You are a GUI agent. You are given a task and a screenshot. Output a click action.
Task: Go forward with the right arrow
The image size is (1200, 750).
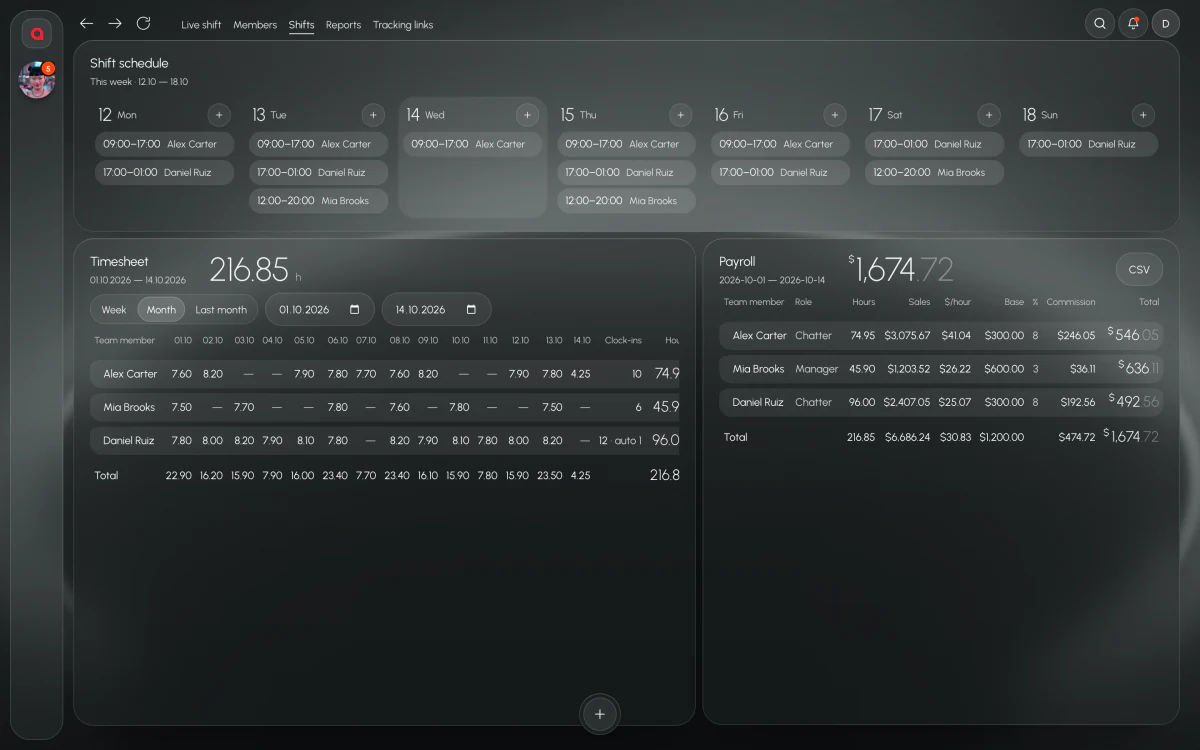tap(115, 23)
